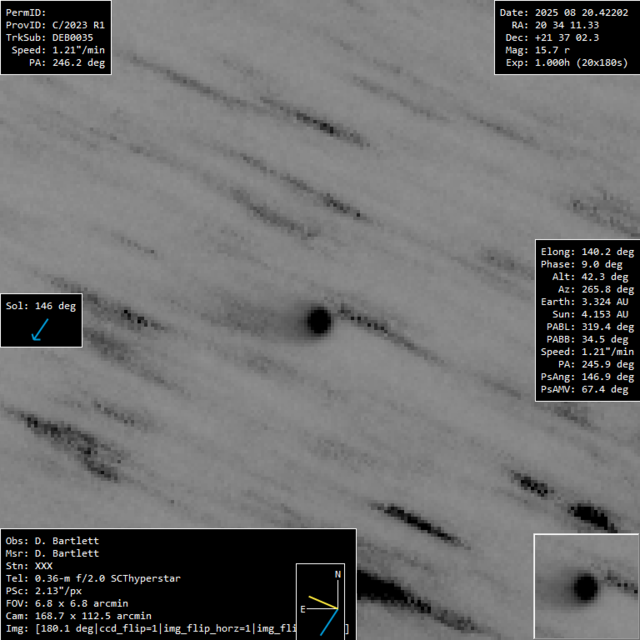Select the Tel 0.36-m f/2.0 SCHyperstar line
This screenshot has height=640, width=640.
pyautogui.click(x=80, y=578)
